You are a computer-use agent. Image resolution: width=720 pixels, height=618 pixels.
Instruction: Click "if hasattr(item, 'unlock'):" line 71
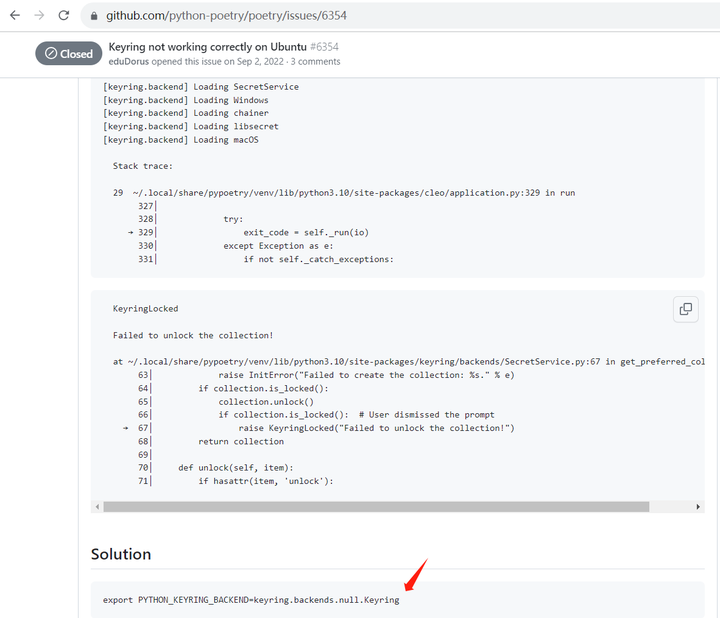coord(266,481)
